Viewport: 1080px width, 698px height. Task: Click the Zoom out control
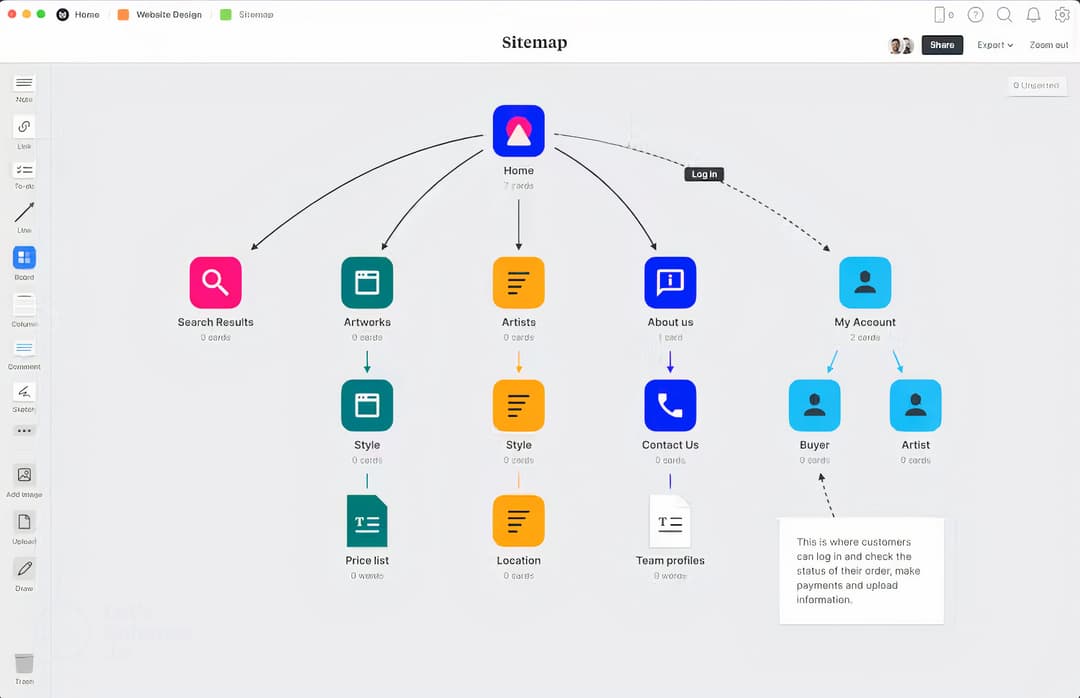(1048, 45)
